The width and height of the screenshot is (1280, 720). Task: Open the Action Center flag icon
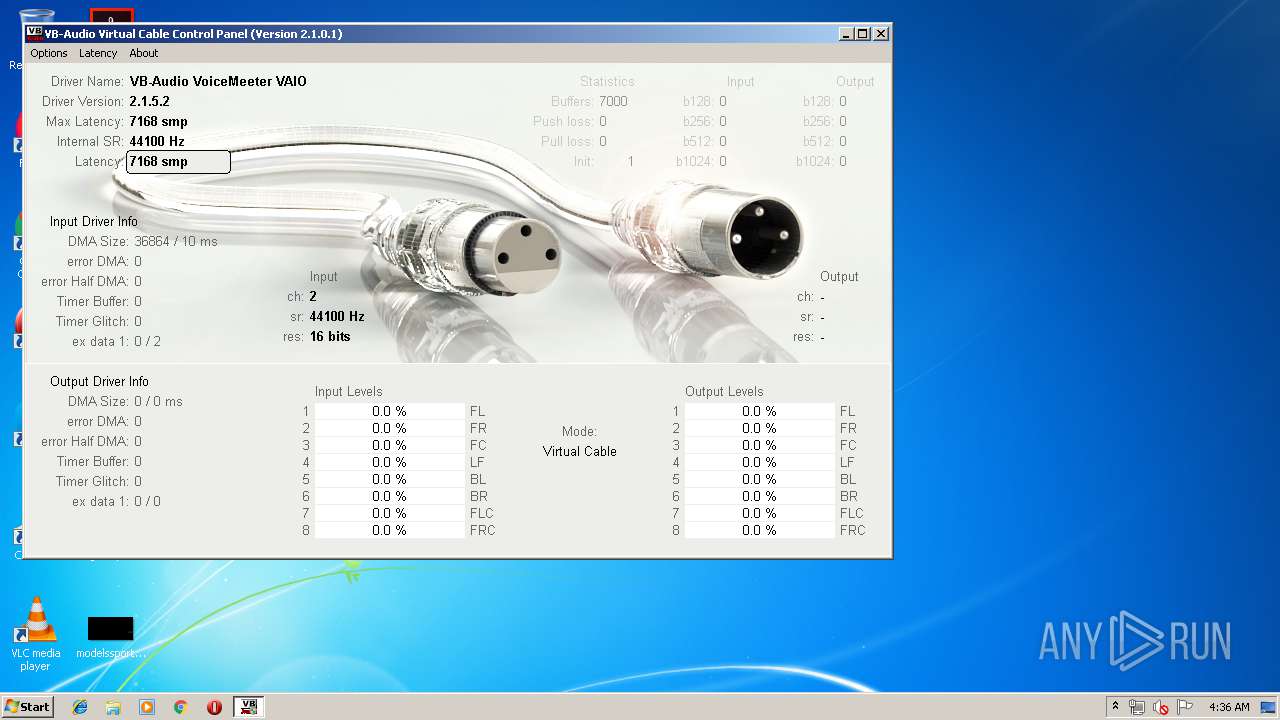(x=1185, y=707)
